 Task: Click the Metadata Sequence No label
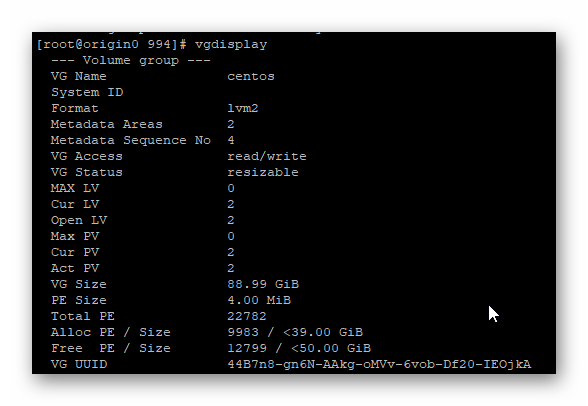pos(131,140)
